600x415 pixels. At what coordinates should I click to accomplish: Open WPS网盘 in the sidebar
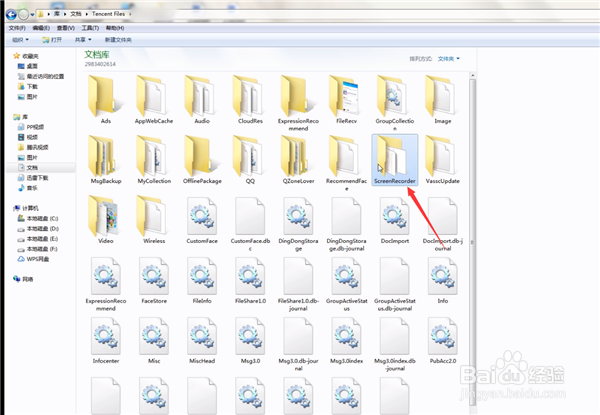tap(33, 259)
